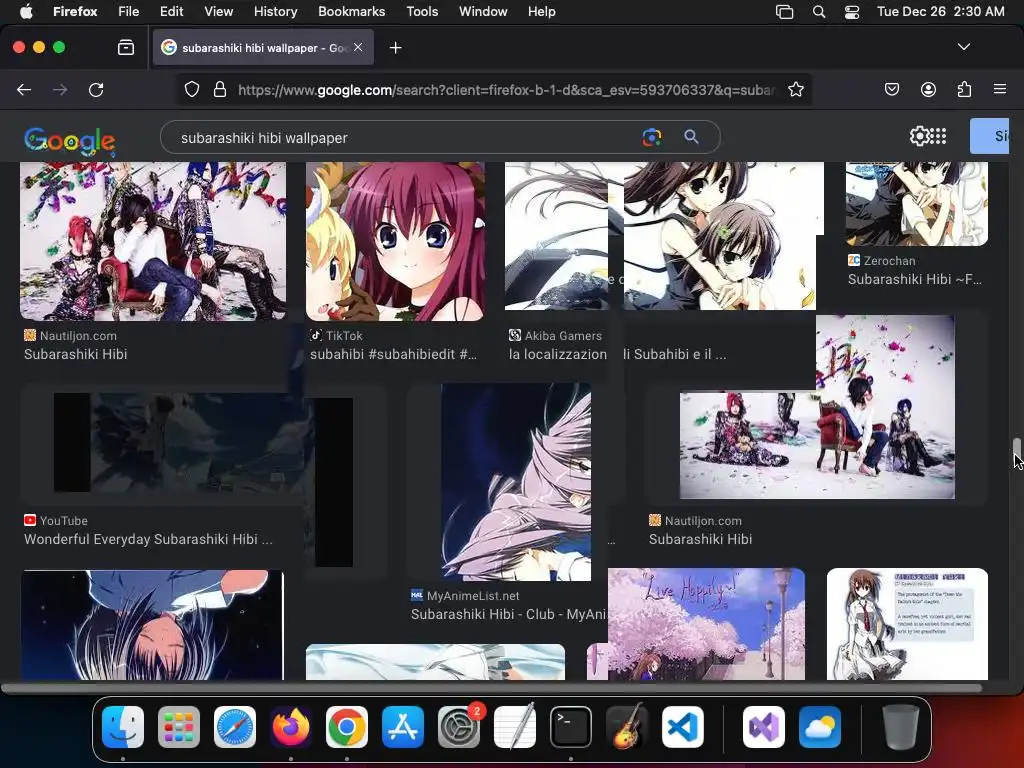
Task: Open Firefox extensions puzzle icon
Action: pos(964,89)
